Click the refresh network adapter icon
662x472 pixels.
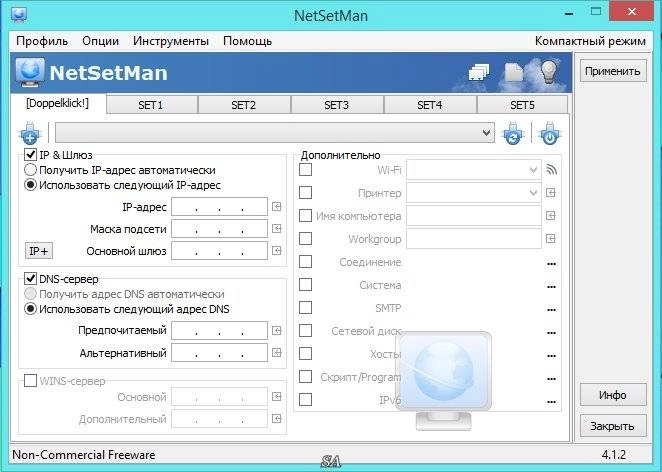click(x=513, y=133)
